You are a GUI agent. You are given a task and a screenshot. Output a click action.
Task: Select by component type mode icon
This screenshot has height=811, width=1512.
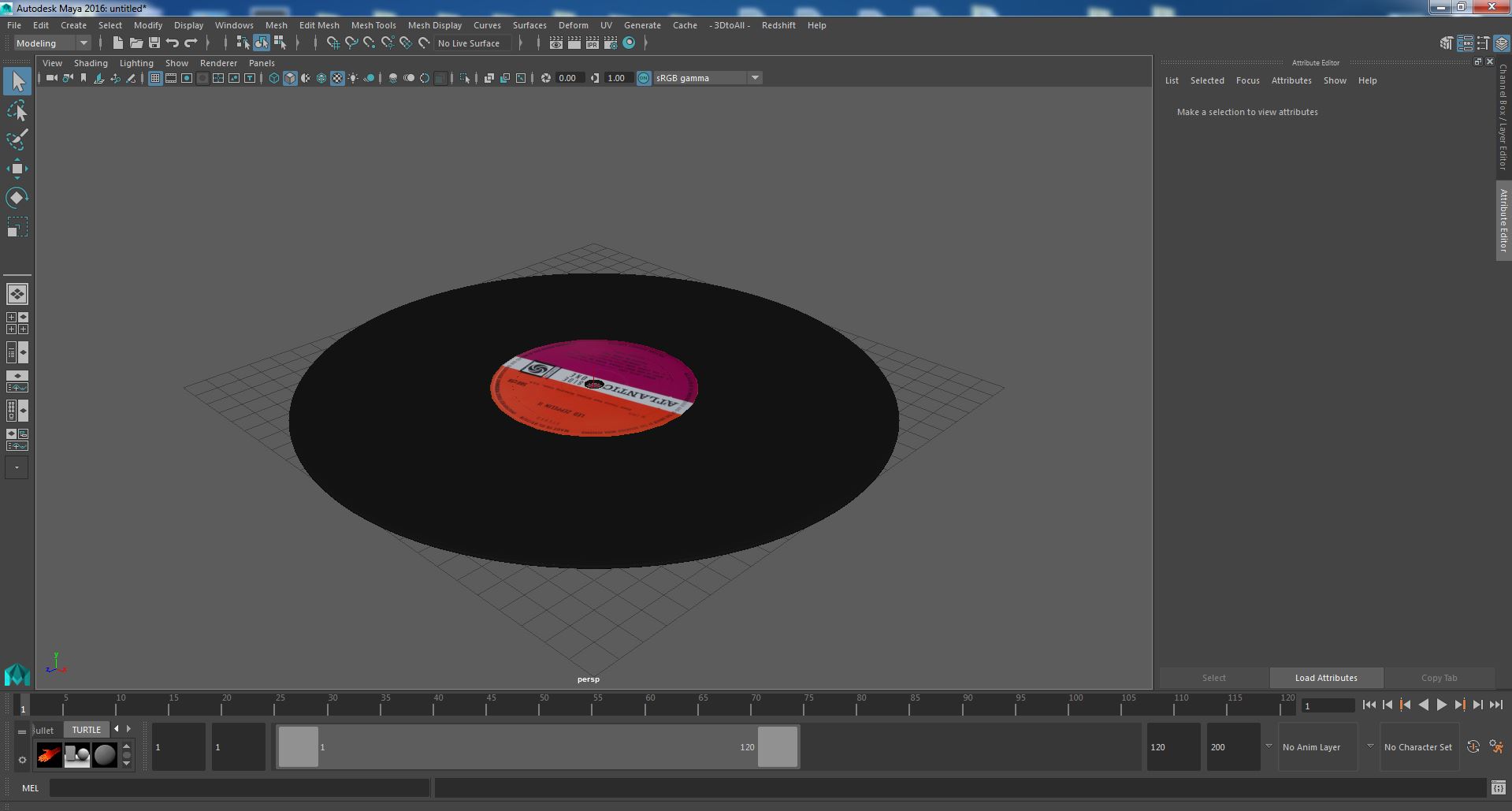(280, 43)
